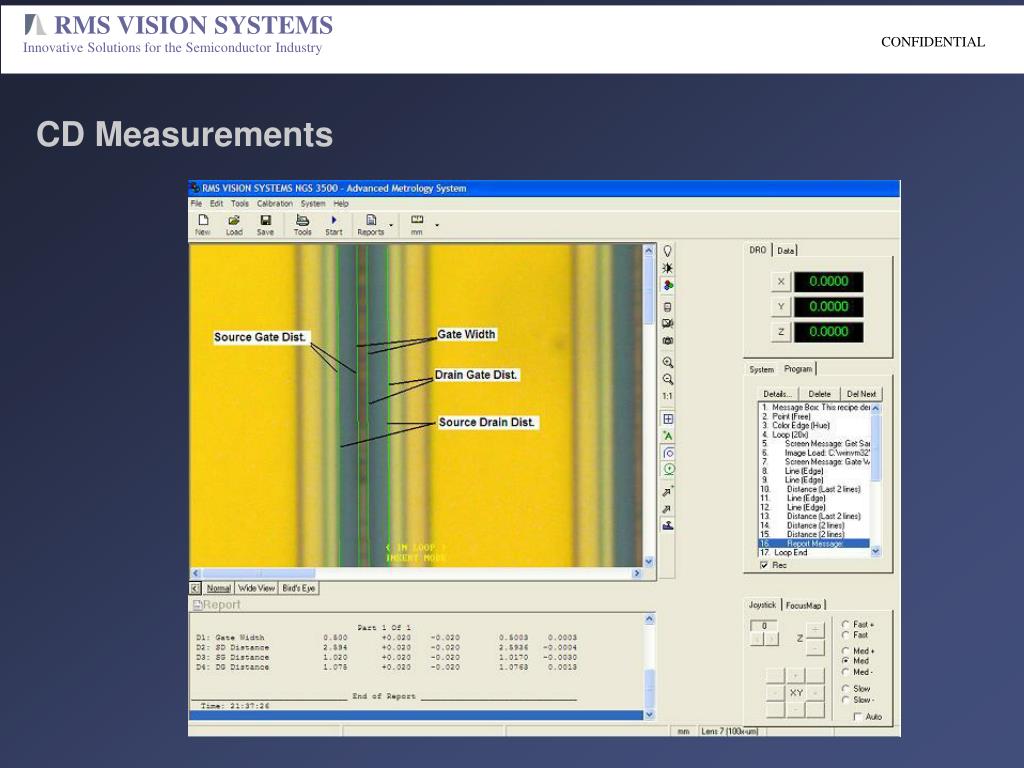This screenshot has height=768, width=1024.
Task: Select program step 16 Report Message
Action: [x=814, y=543]
